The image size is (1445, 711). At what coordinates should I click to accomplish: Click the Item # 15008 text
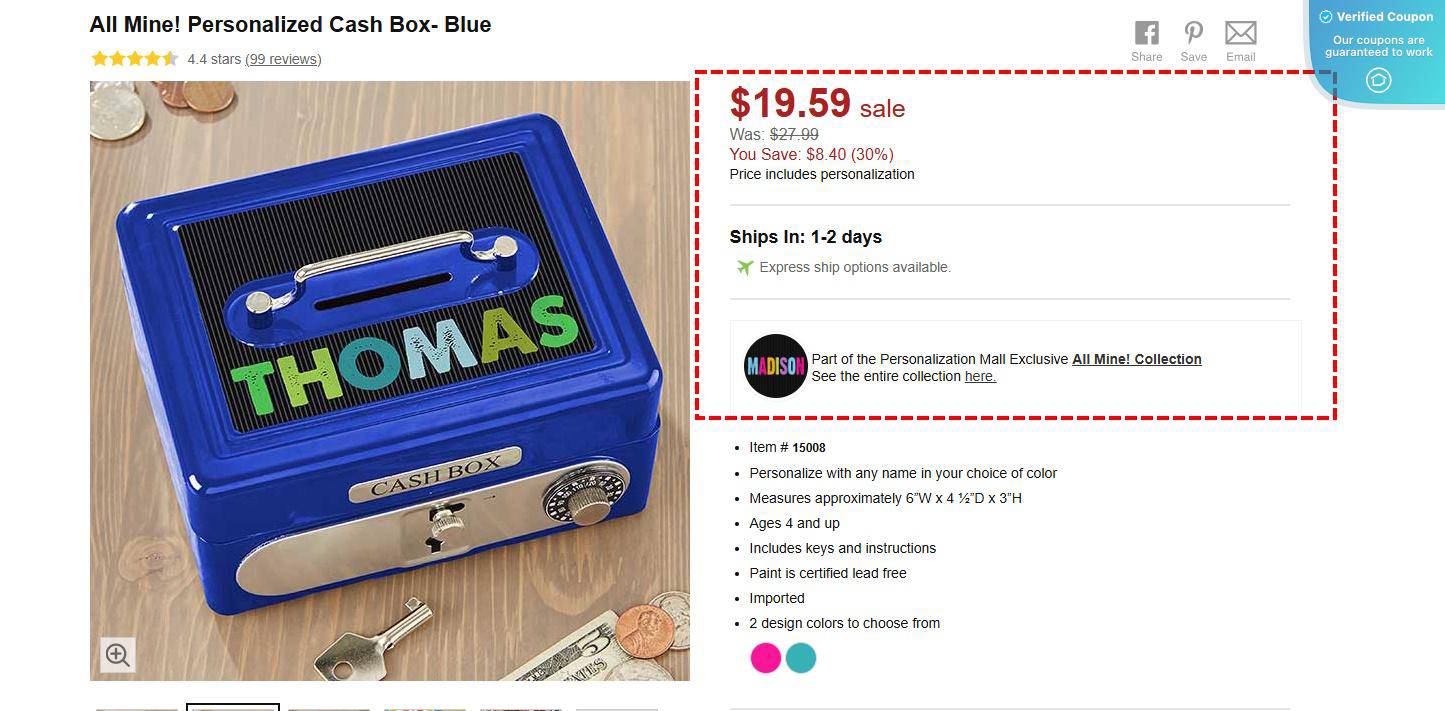[x=787, y=447]
